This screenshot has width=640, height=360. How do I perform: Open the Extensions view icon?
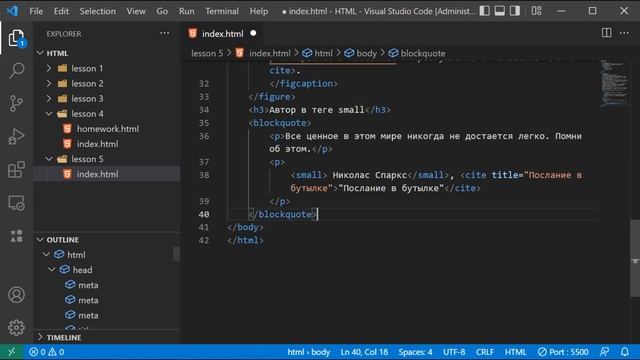[16, 169]
